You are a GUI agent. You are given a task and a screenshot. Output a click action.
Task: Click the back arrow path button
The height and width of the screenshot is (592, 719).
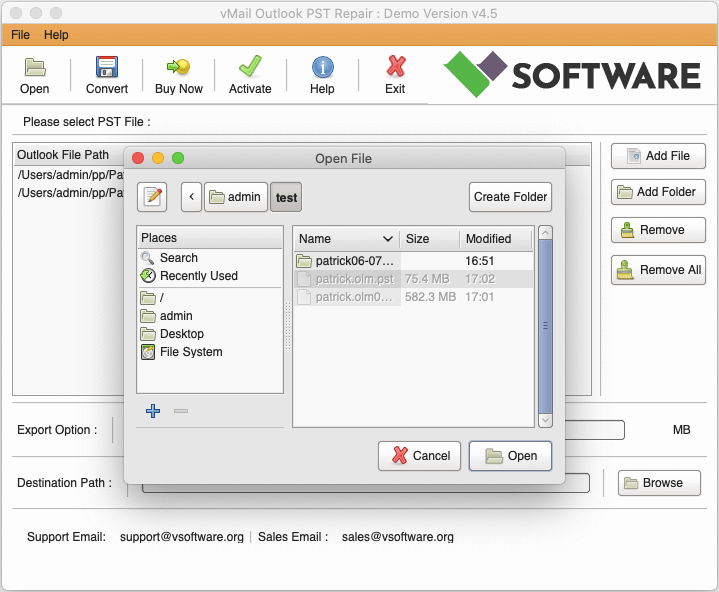click(x=191, y=197)
